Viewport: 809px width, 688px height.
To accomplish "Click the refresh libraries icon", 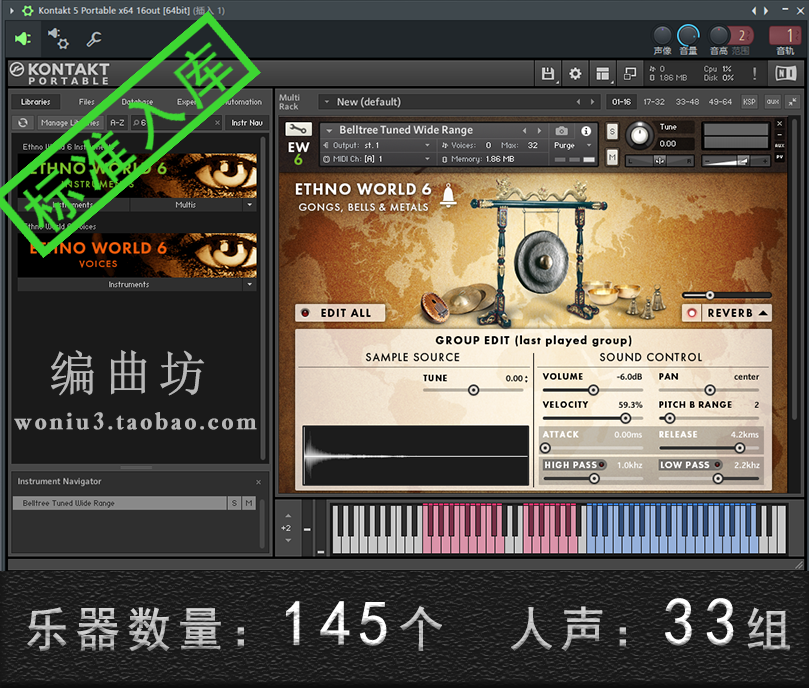I will pos(22,123).
